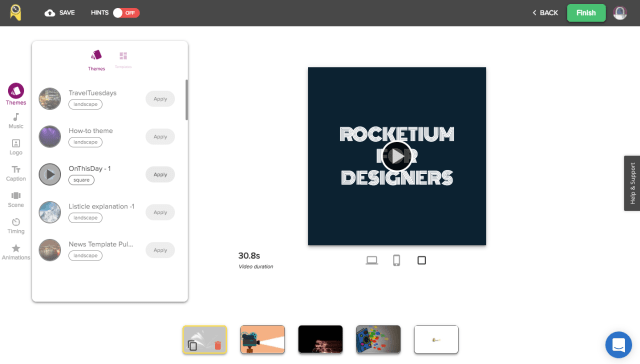
Task: Select the movie camera scene thumbnail
Action: coord(262,340)
